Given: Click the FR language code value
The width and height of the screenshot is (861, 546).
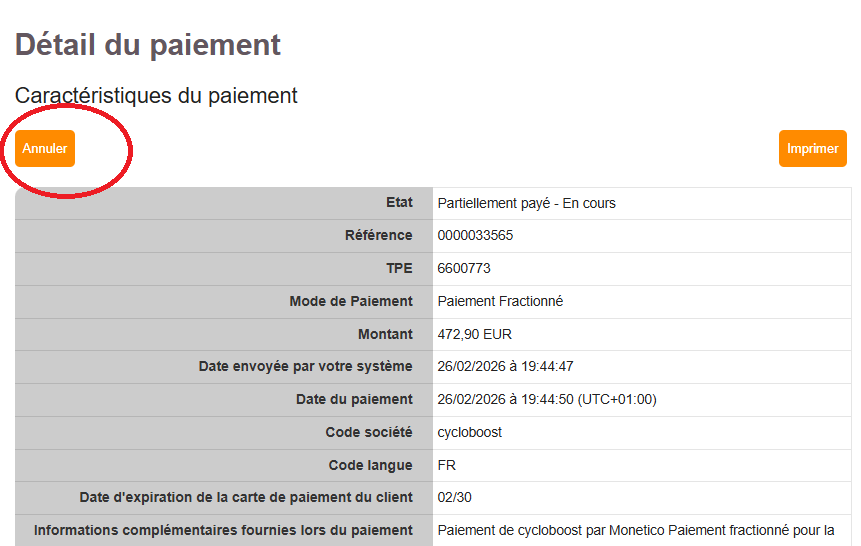Looking at the screenshot, I should click(446, 465).
